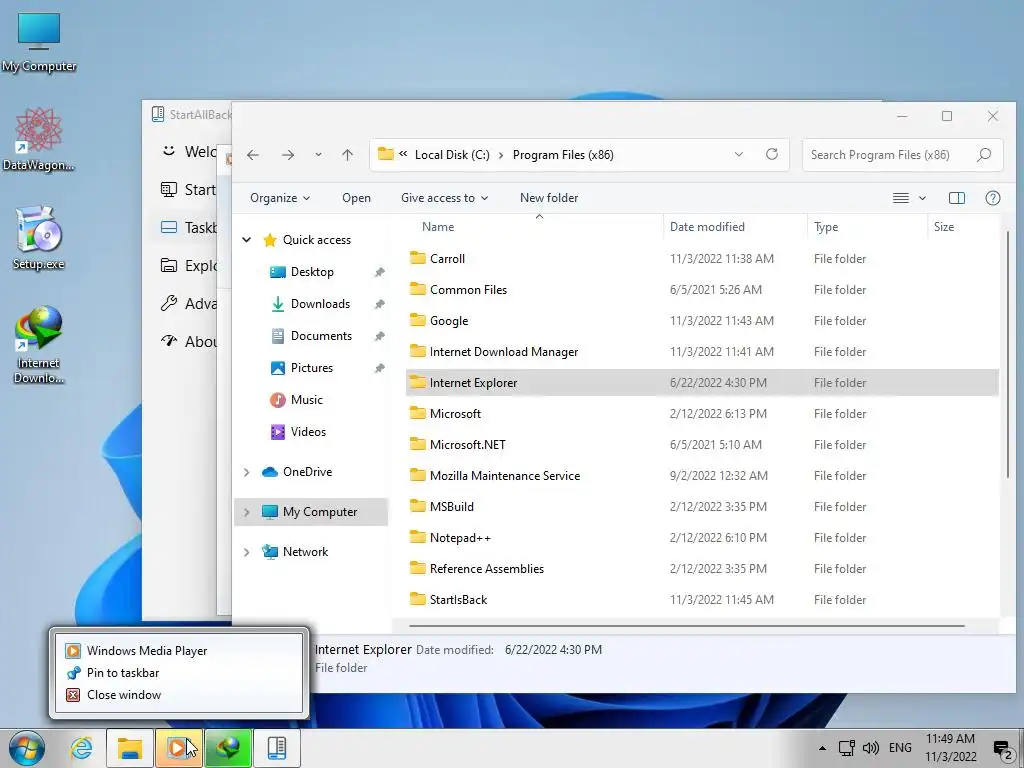Collapse the Quick access tree node
Viewport: 1024px width, 768px height.
[x=246, y=240]
